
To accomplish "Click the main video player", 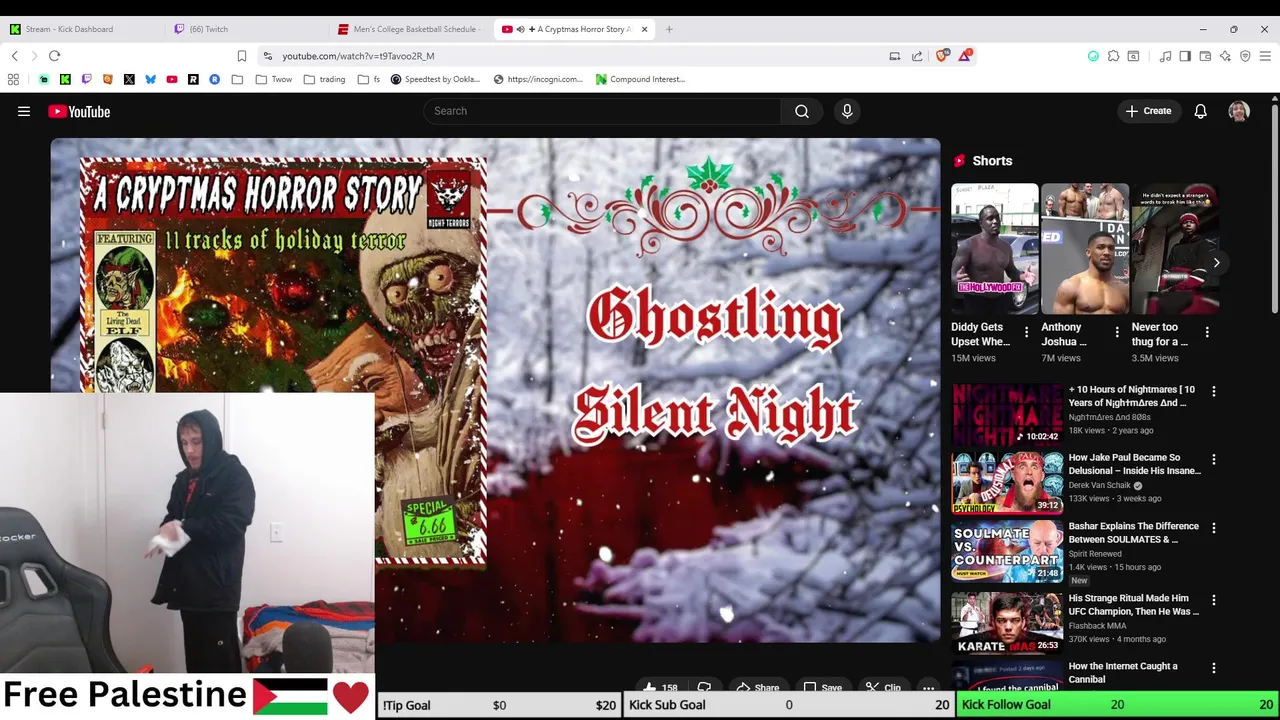I will coord(495,390).
